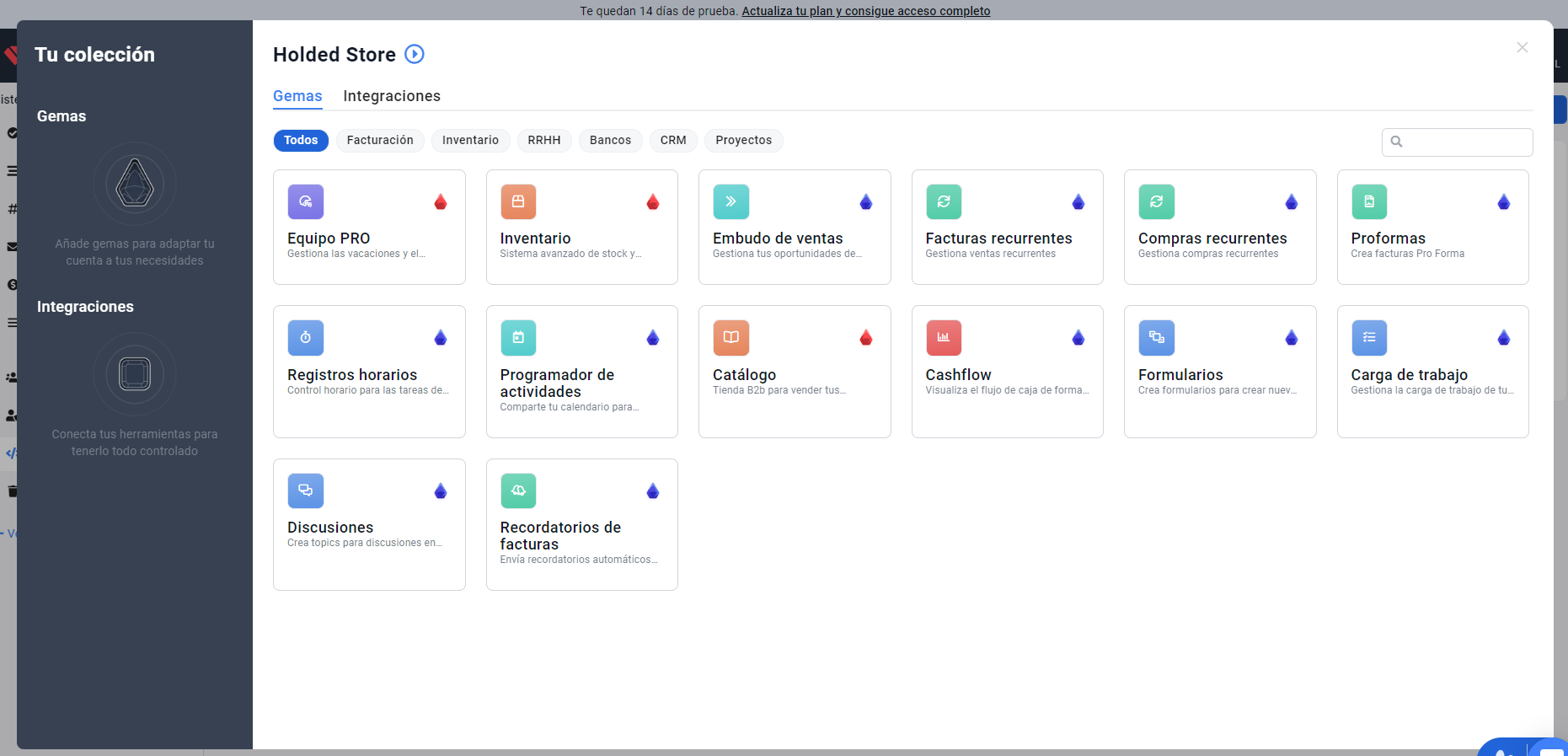Open the Recordatorios de facturas title
The width and height of the screenshot is (1568, 756).
tap(560, 536)
